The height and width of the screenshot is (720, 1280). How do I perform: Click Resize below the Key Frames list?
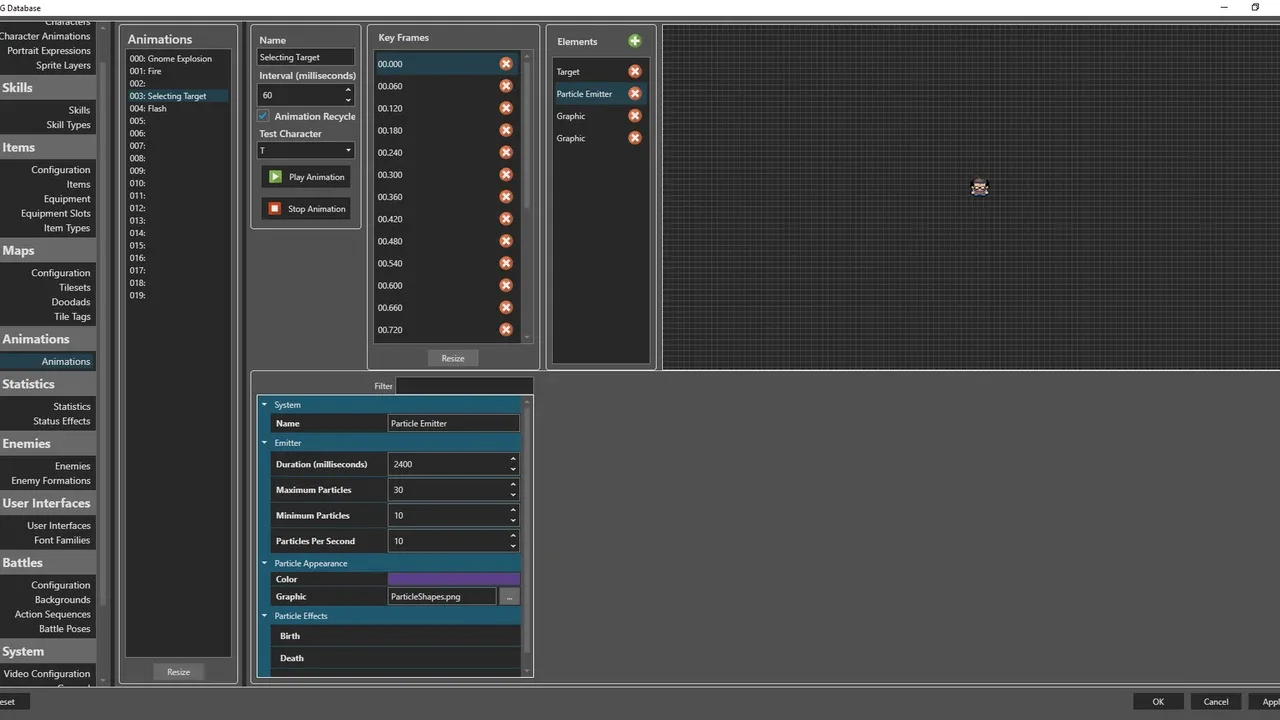453,358
